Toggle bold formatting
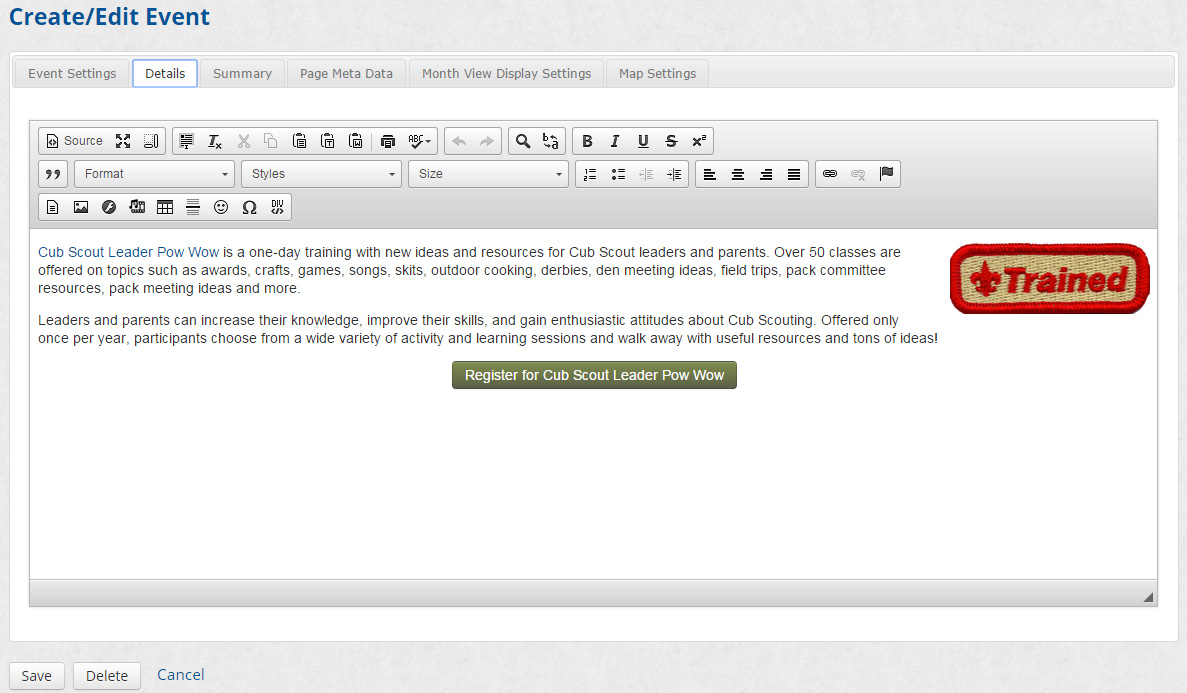 [587, 141]
